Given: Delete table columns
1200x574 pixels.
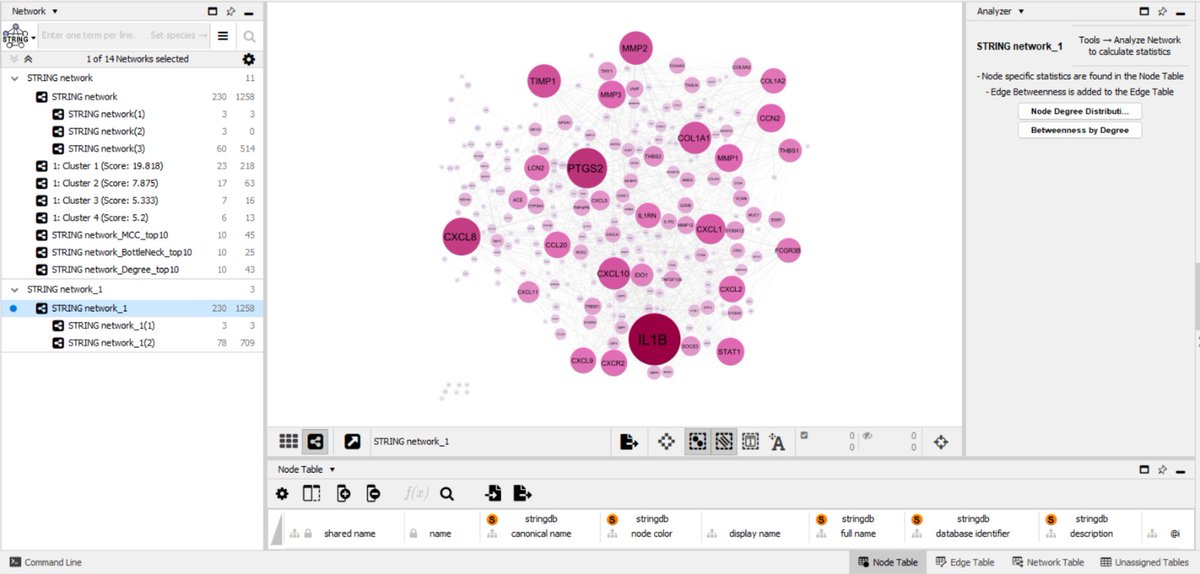Looking at the screenshot, I should click(x=373, y=493).
